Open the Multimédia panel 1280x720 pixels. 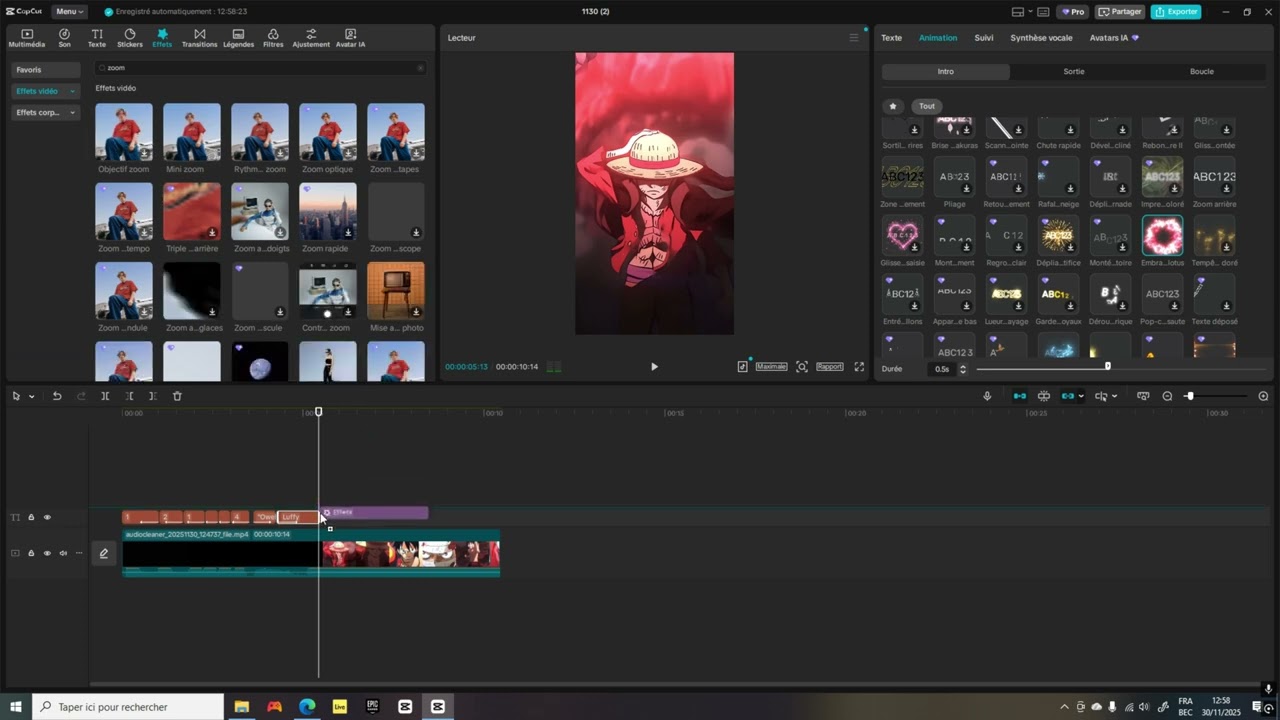tap(26, 38)
